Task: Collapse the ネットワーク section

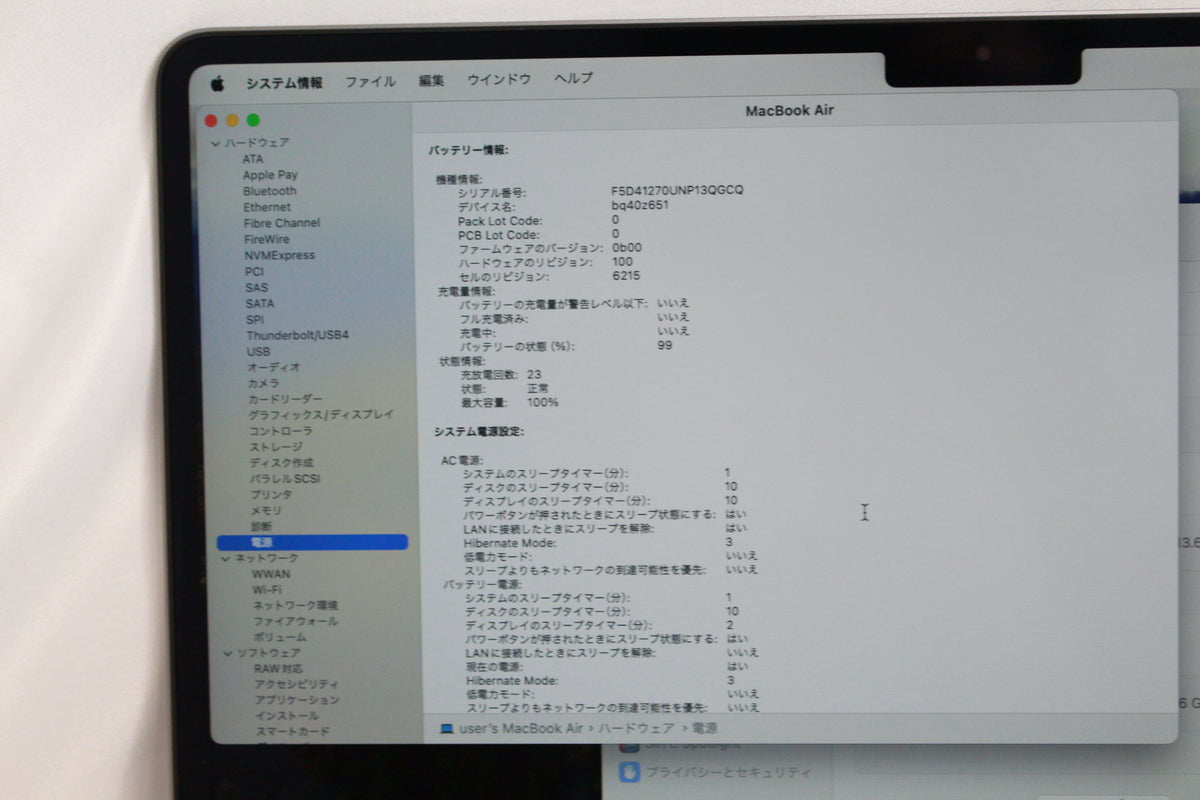Action: pyautogui.click(x=225, y=558)
